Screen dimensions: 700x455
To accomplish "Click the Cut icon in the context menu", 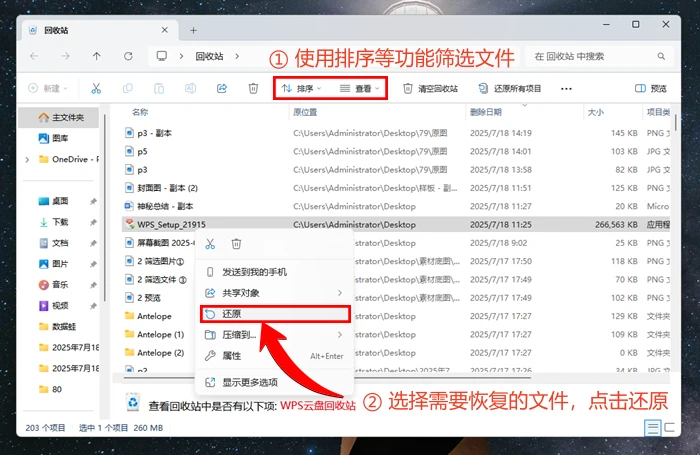I will pos(210,244).
